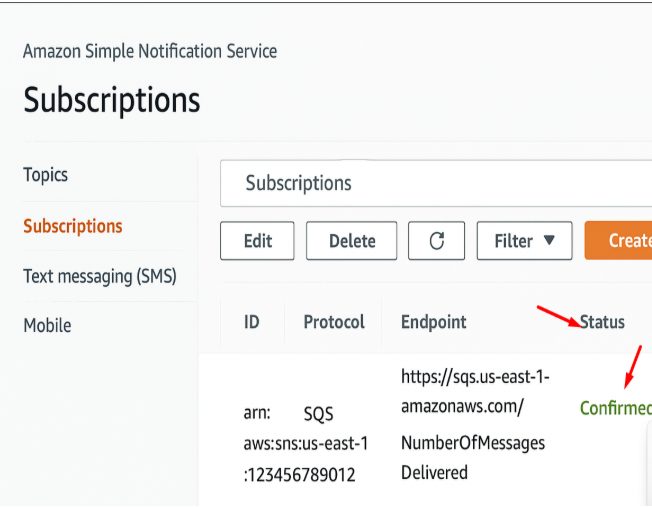The height and width of the screenshot is (507, 652).
Task: Go to Topics in the sidebar
Action: pyautogui.click(x=46, y=175)
